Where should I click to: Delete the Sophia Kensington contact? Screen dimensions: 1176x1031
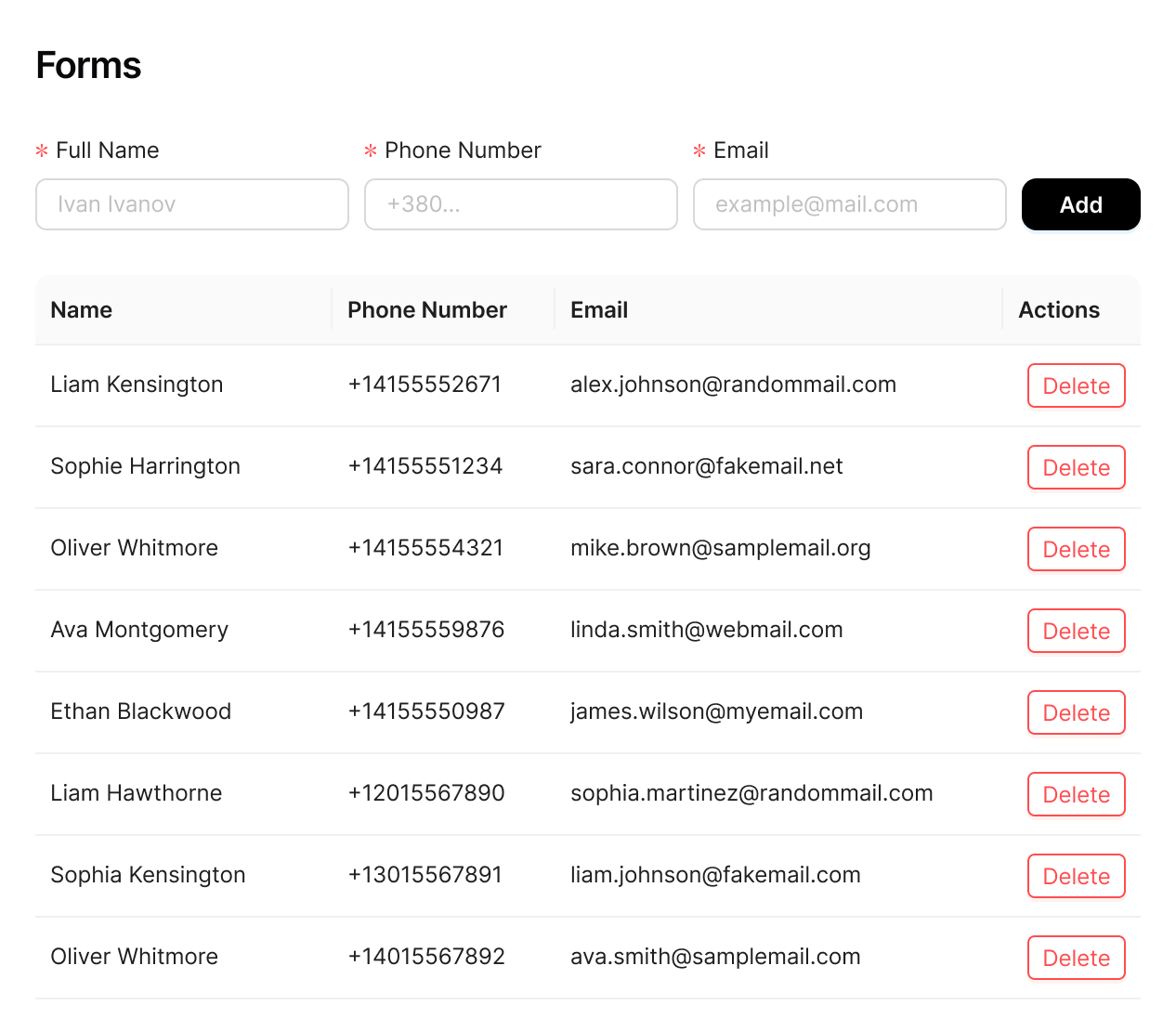(1076, 876)
